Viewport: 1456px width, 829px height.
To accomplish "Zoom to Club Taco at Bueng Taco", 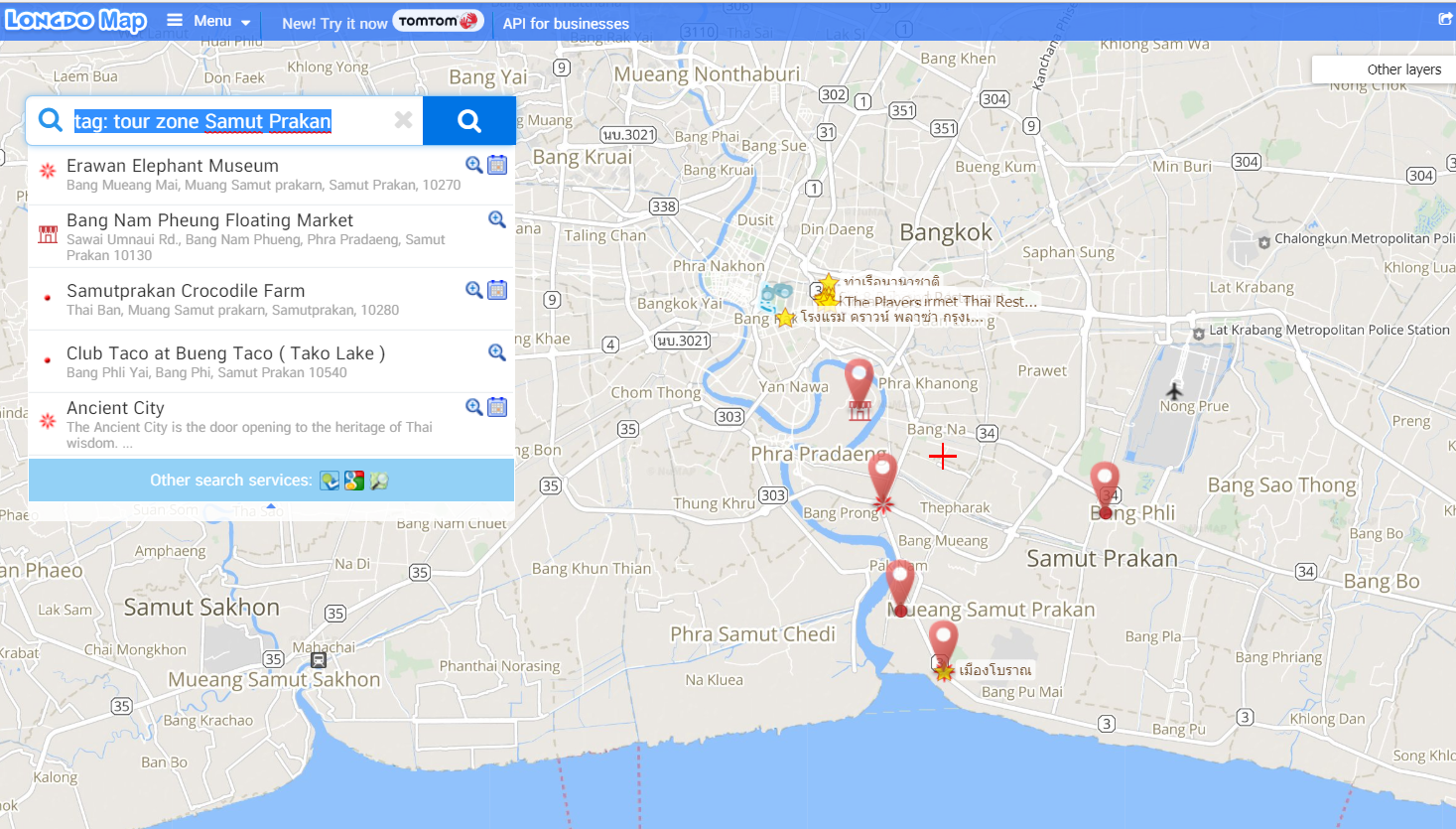I will [497, 352].
